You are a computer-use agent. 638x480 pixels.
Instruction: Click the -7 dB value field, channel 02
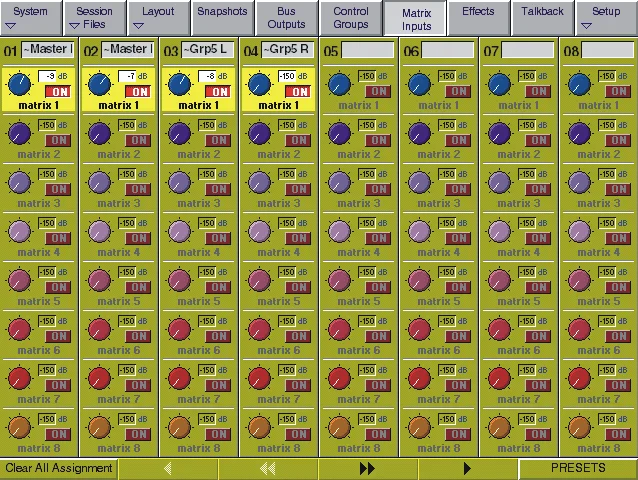point(127,76)
